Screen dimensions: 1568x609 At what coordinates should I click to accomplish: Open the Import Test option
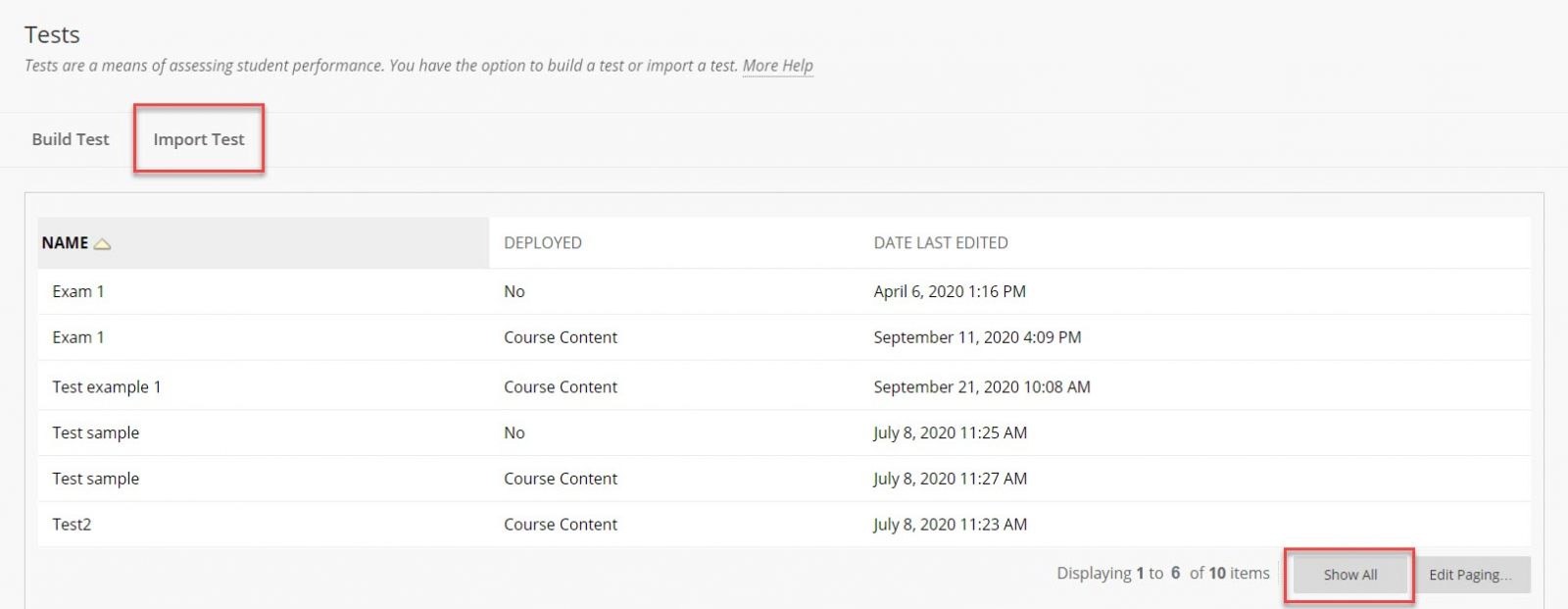point(198,139)
